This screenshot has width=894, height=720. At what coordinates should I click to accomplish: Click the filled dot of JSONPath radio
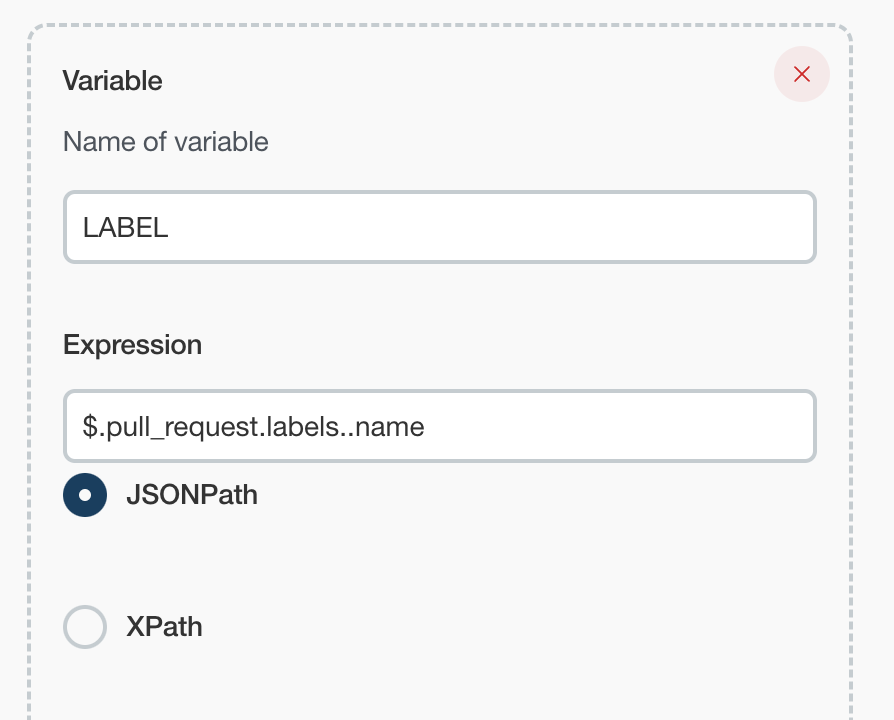coord(85,495)
